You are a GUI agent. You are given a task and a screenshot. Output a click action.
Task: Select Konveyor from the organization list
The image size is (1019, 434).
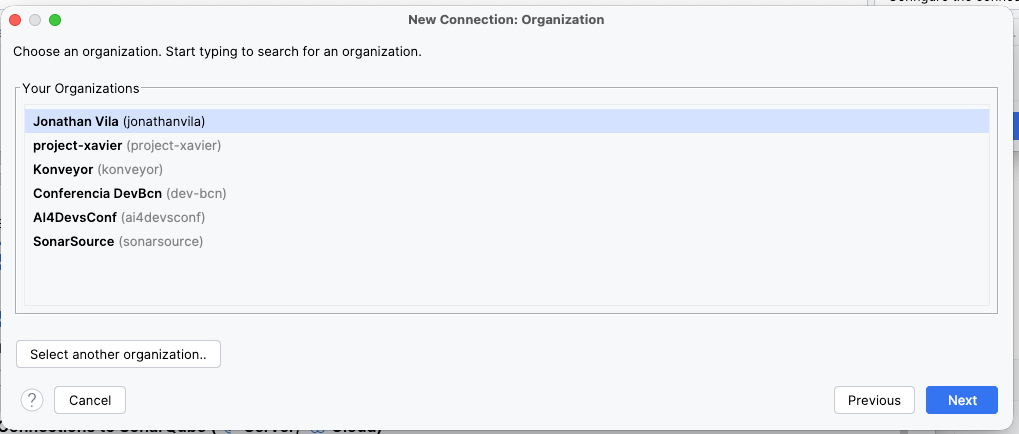(x=63, y=169)
